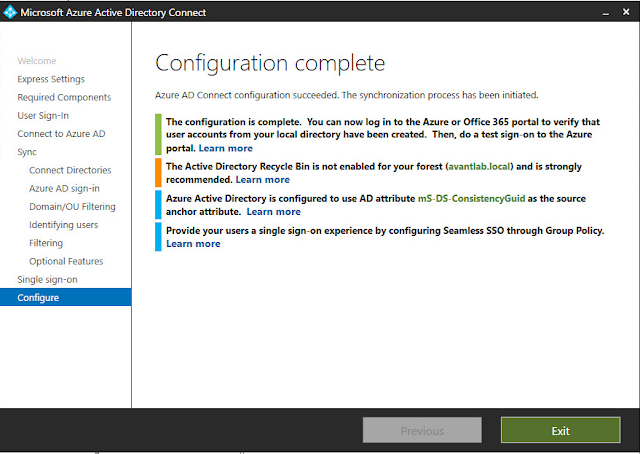This screenshot has height=454, width=640.
Task: Close the Azure AD Connect window
Action: point(626,12)
